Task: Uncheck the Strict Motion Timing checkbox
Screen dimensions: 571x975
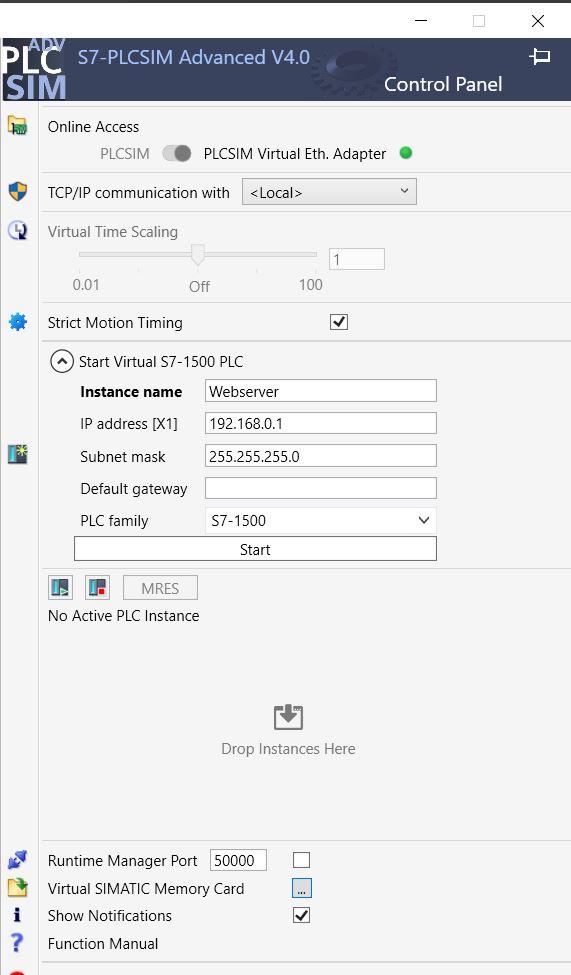Action: click(339, 322)
